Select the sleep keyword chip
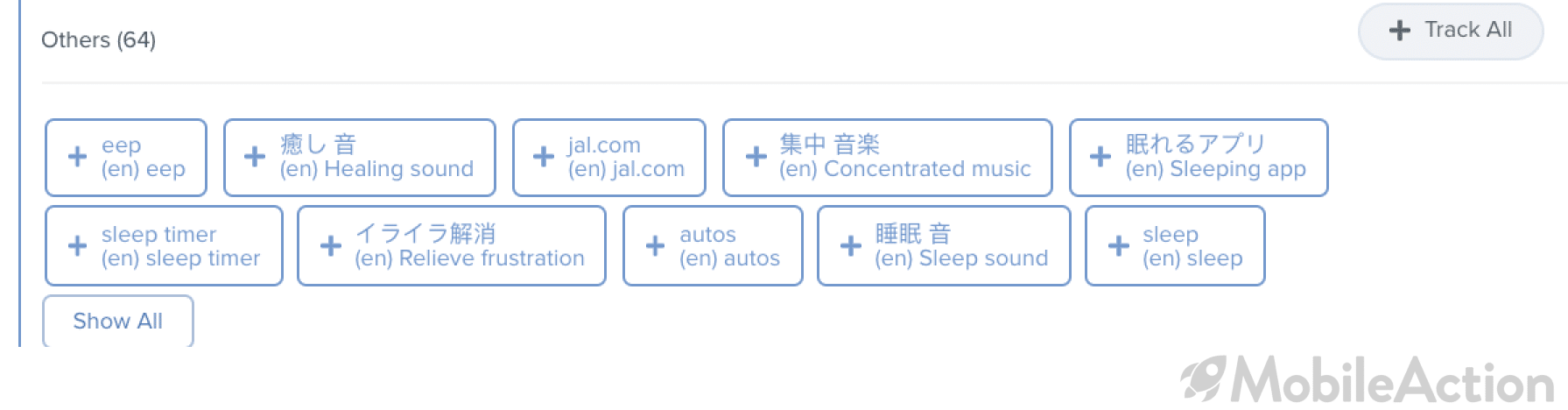Viewport: 1568px width, 410px height. pos(1175,246)
